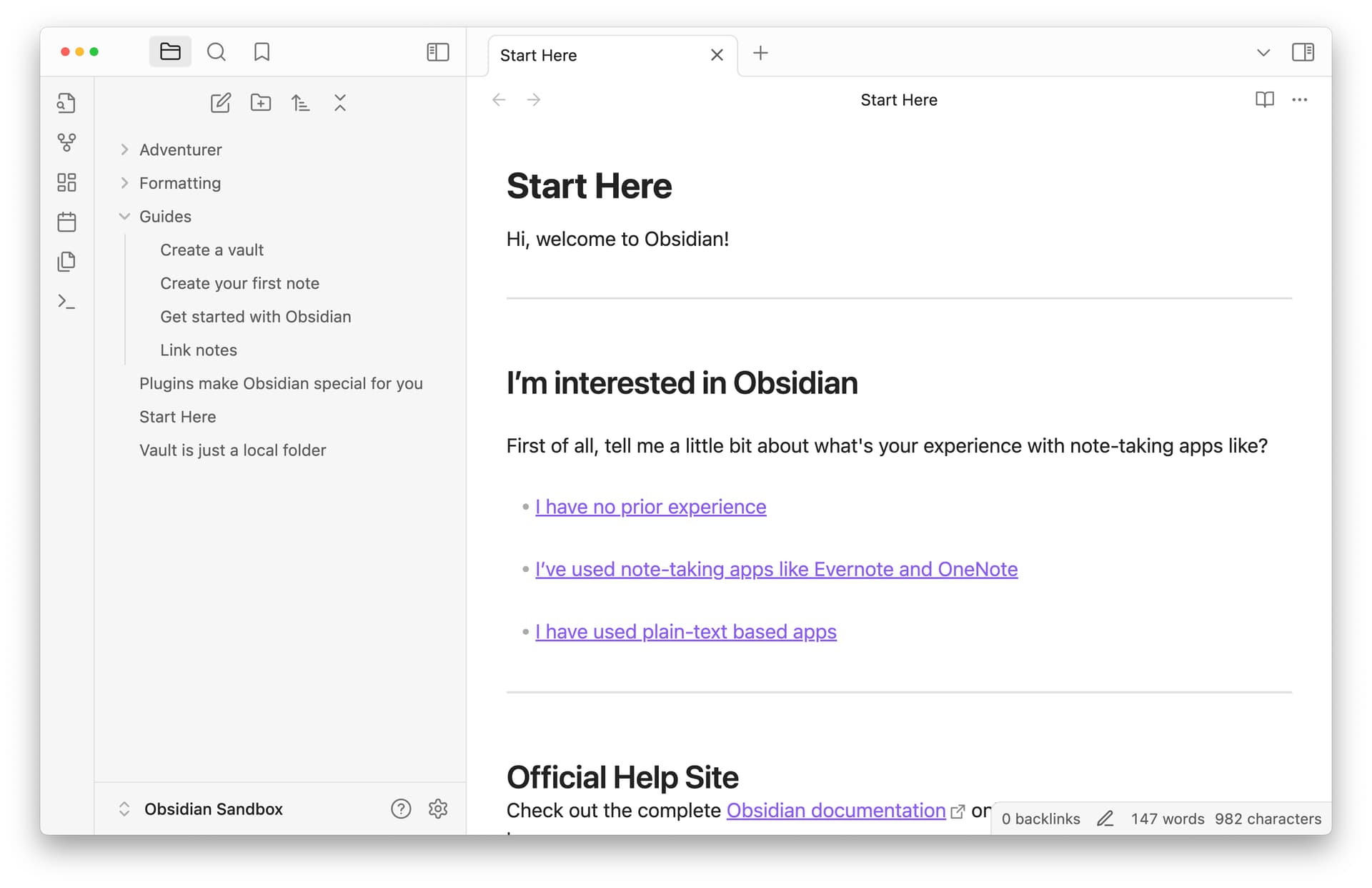Viewport: 1372px width, 888px height.
Task: Click the welcome to Obsidian line
Action: [617, 240]
